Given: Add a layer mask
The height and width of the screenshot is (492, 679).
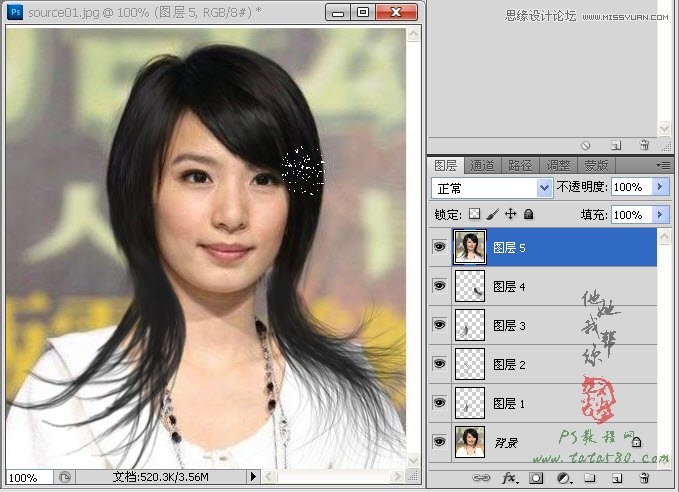Looking at the screenshot, I should [x=536, y=478].
